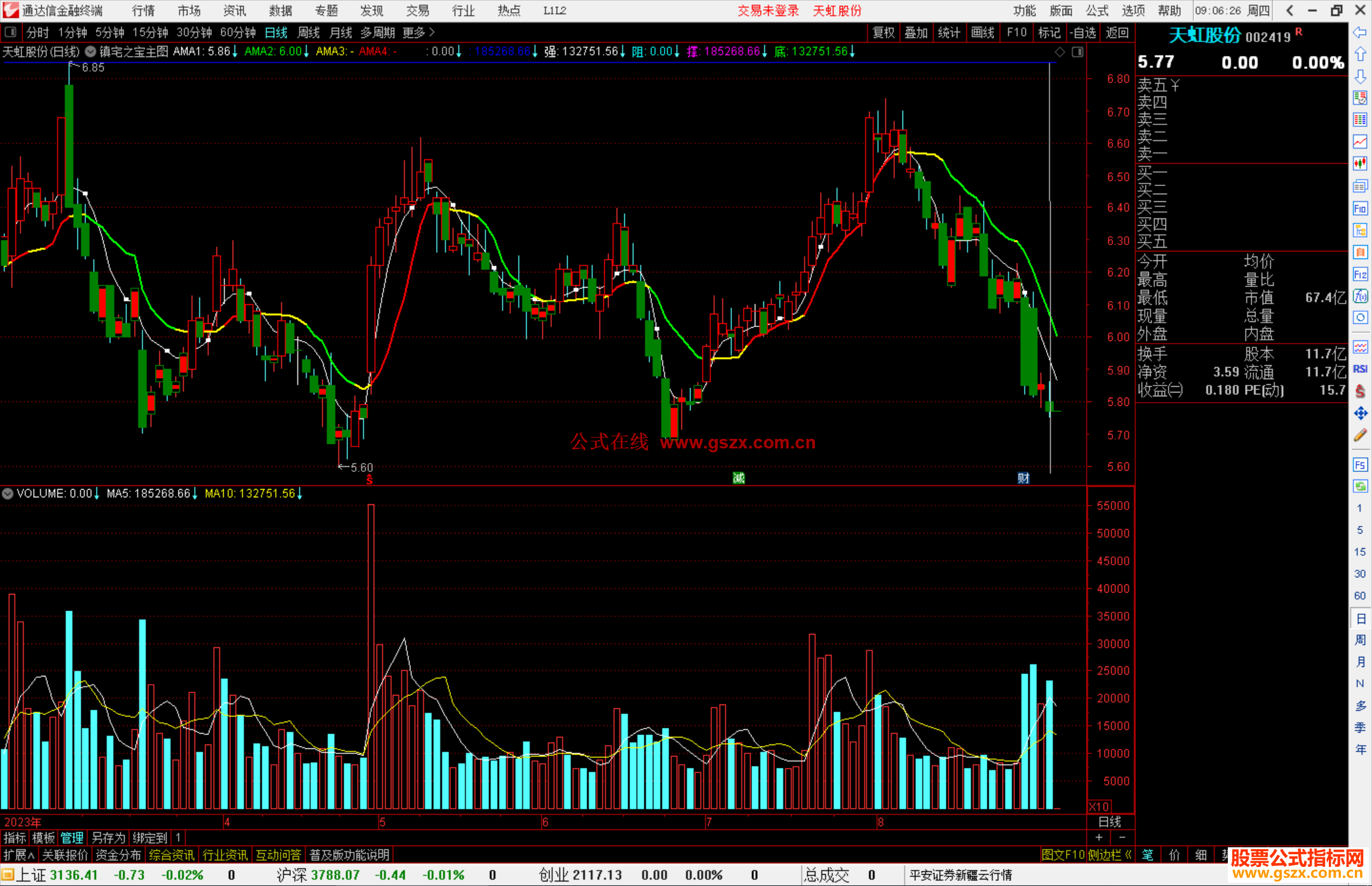Open the 行情 menu
The image size is (1372, 886).
click(143, 11)
